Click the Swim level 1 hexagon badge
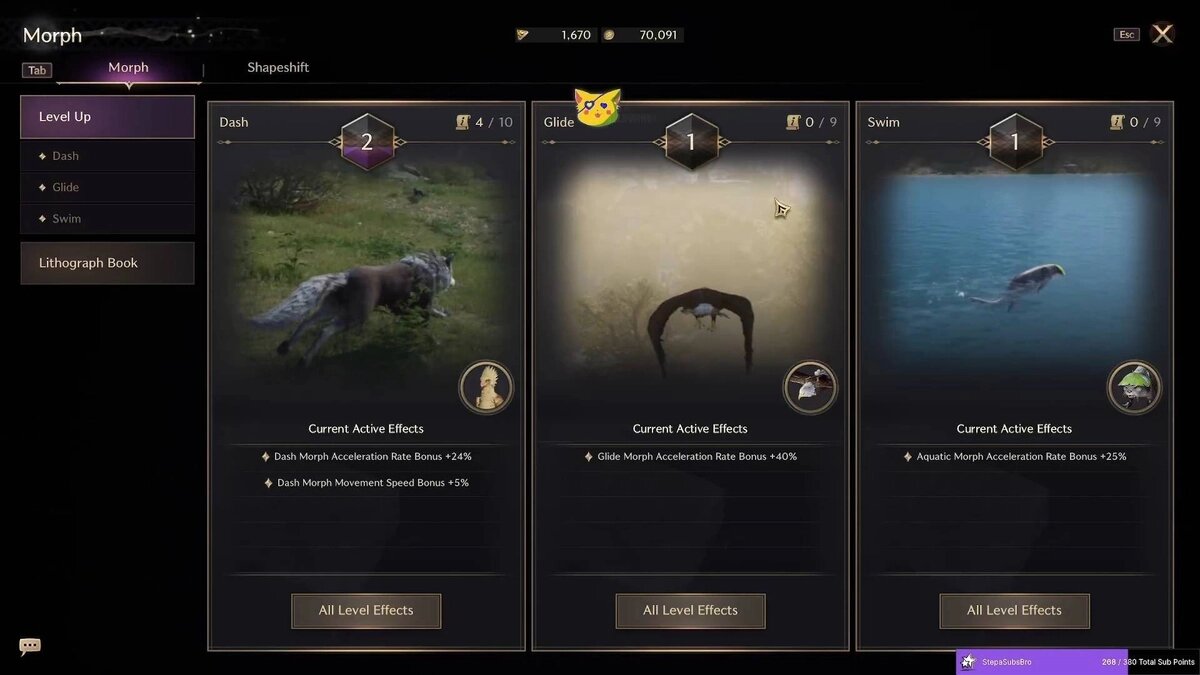This screenshot has height=675, width=1200. pos(1015,142)
